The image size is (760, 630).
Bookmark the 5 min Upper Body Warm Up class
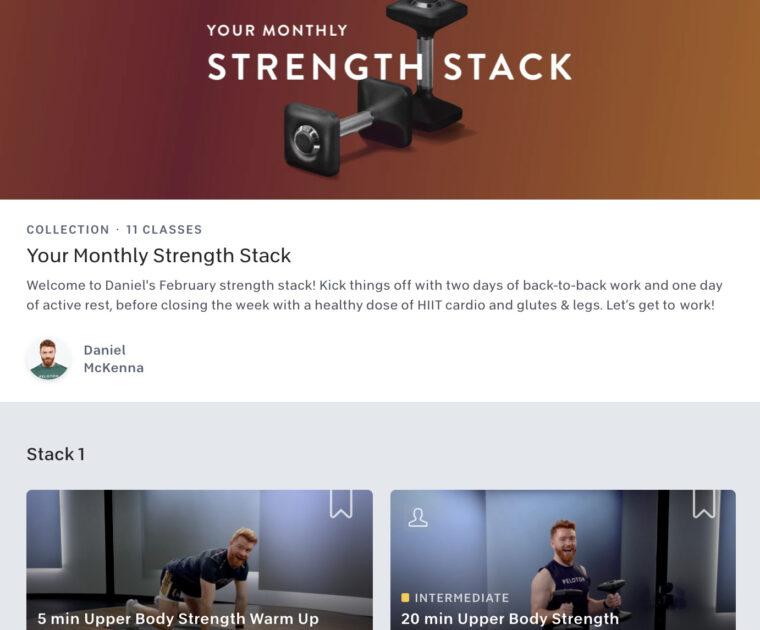click(x=341, y=504)
